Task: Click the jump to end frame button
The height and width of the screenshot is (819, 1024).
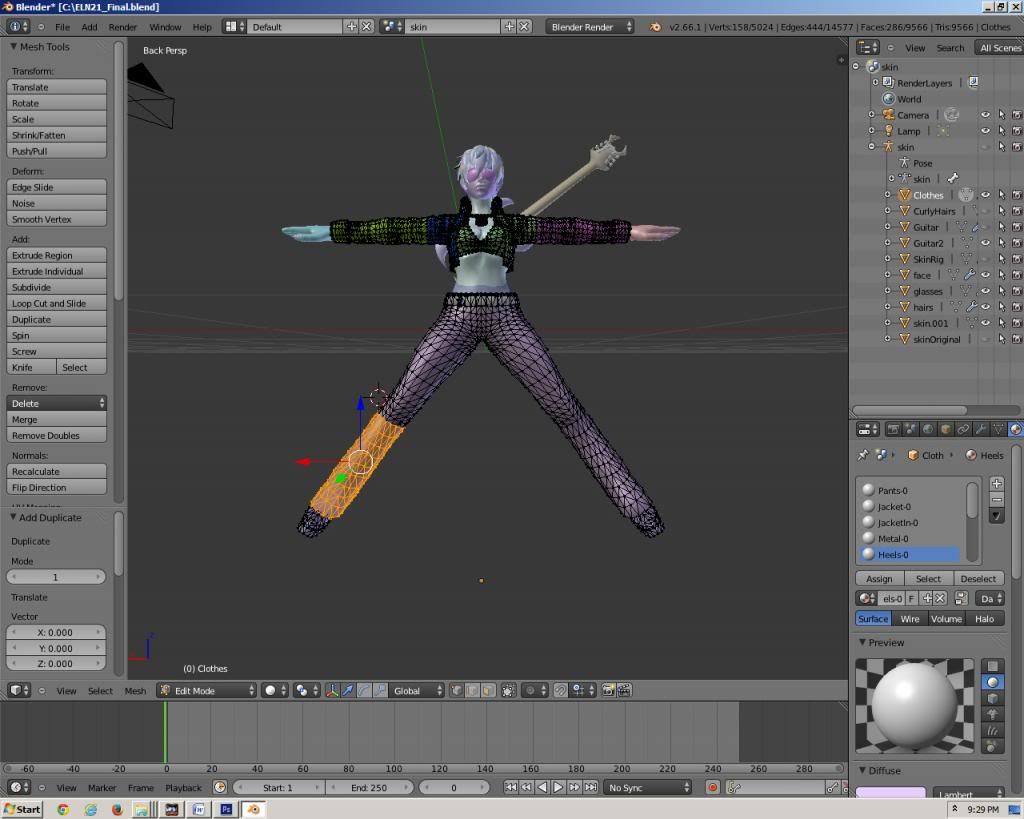Action: click(591, 788)
